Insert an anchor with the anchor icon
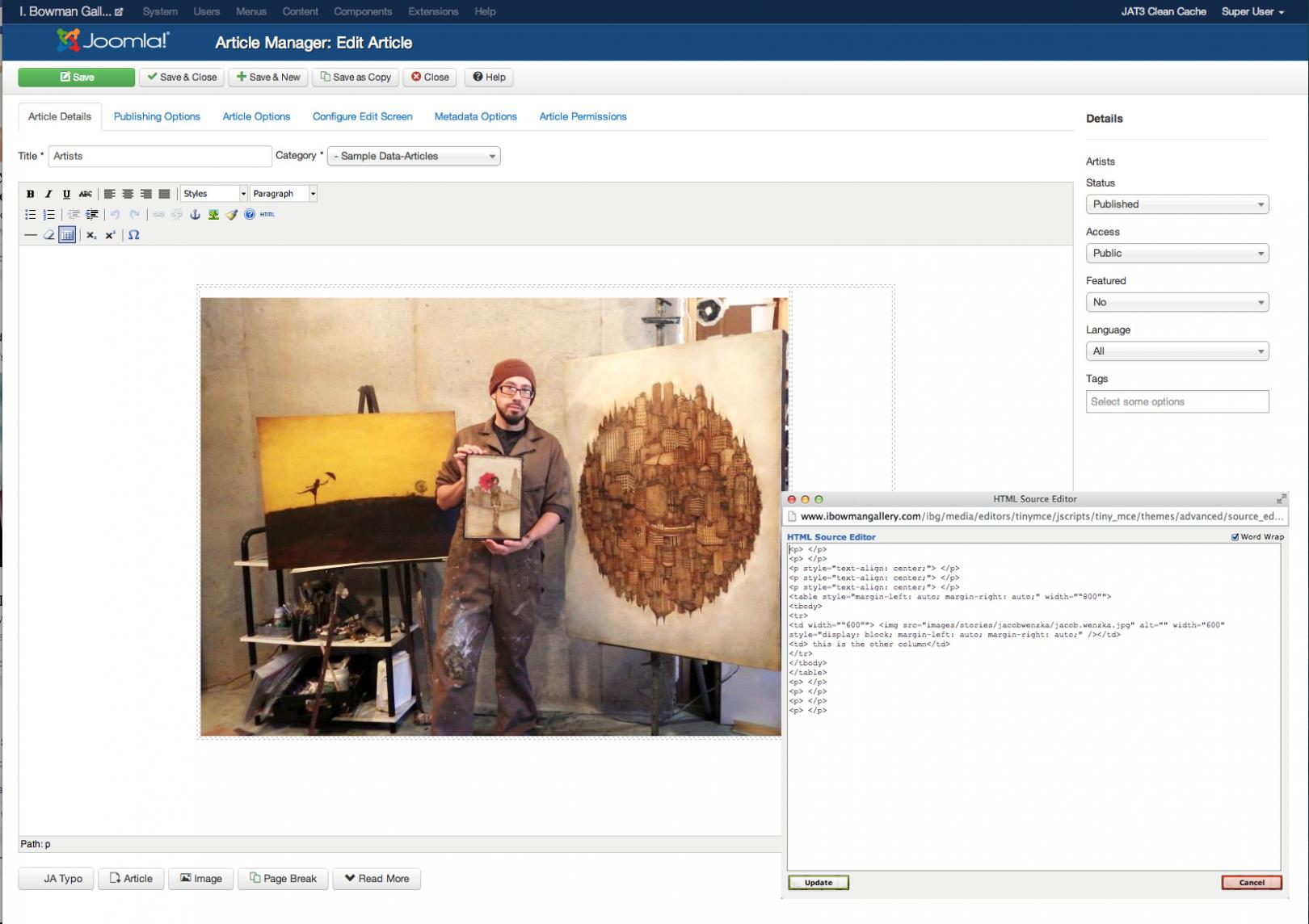This screenshot has height=924, width=1309. (195, 215)
